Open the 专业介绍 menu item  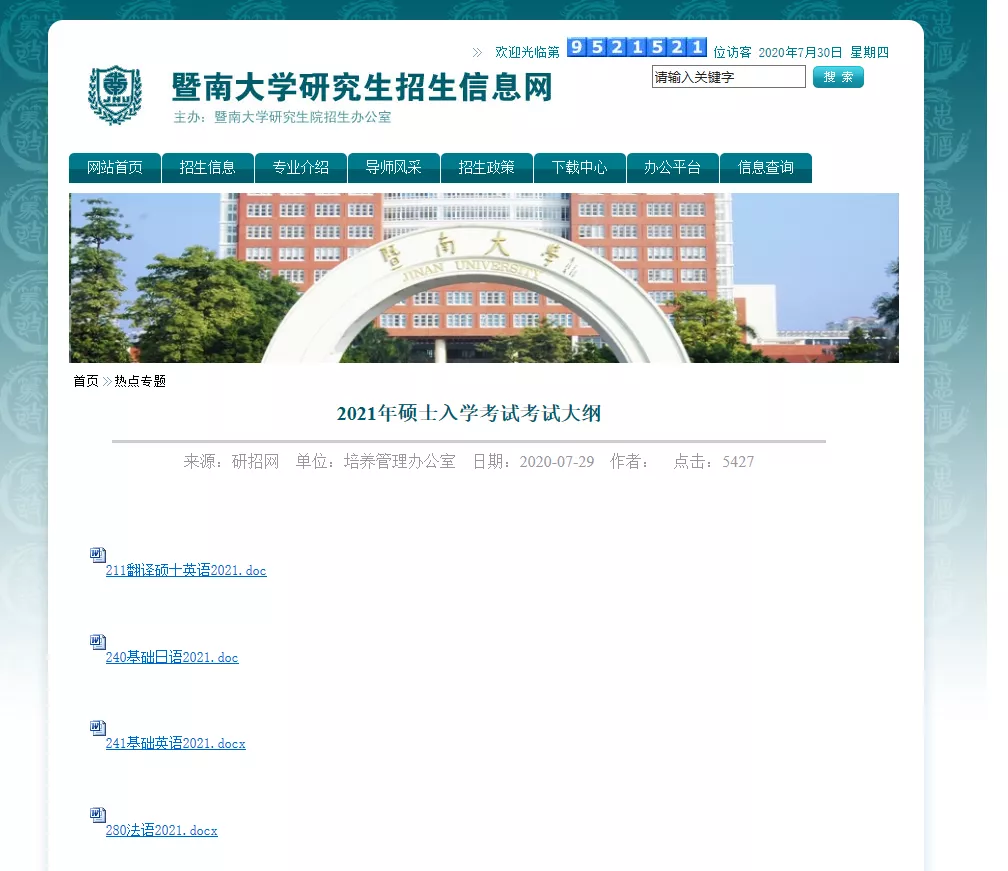coord(300,168)
